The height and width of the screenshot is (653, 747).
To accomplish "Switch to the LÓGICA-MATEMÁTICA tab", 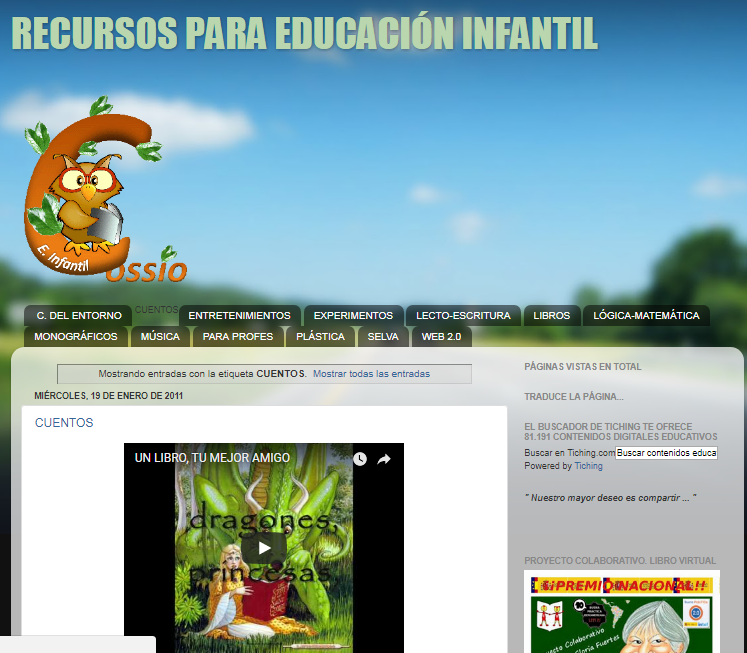I will 646,316.
